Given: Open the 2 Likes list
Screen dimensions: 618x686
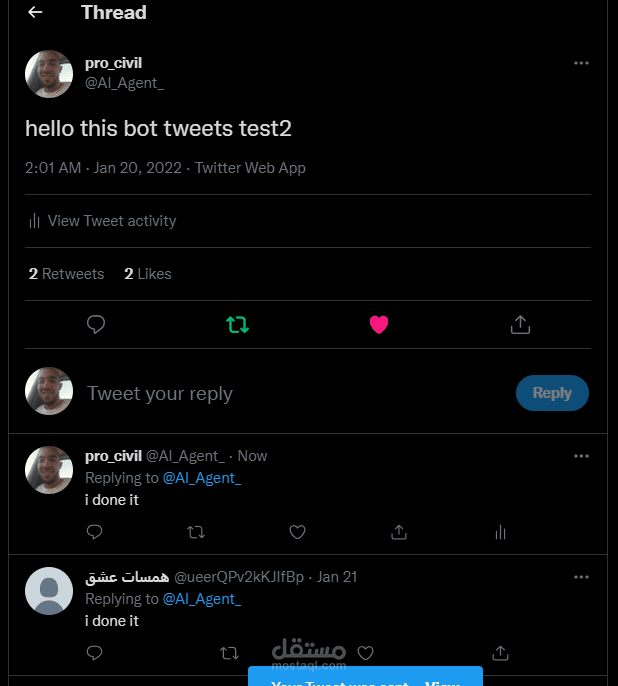Looking at the screenshot, I should (x=148, y=274).
